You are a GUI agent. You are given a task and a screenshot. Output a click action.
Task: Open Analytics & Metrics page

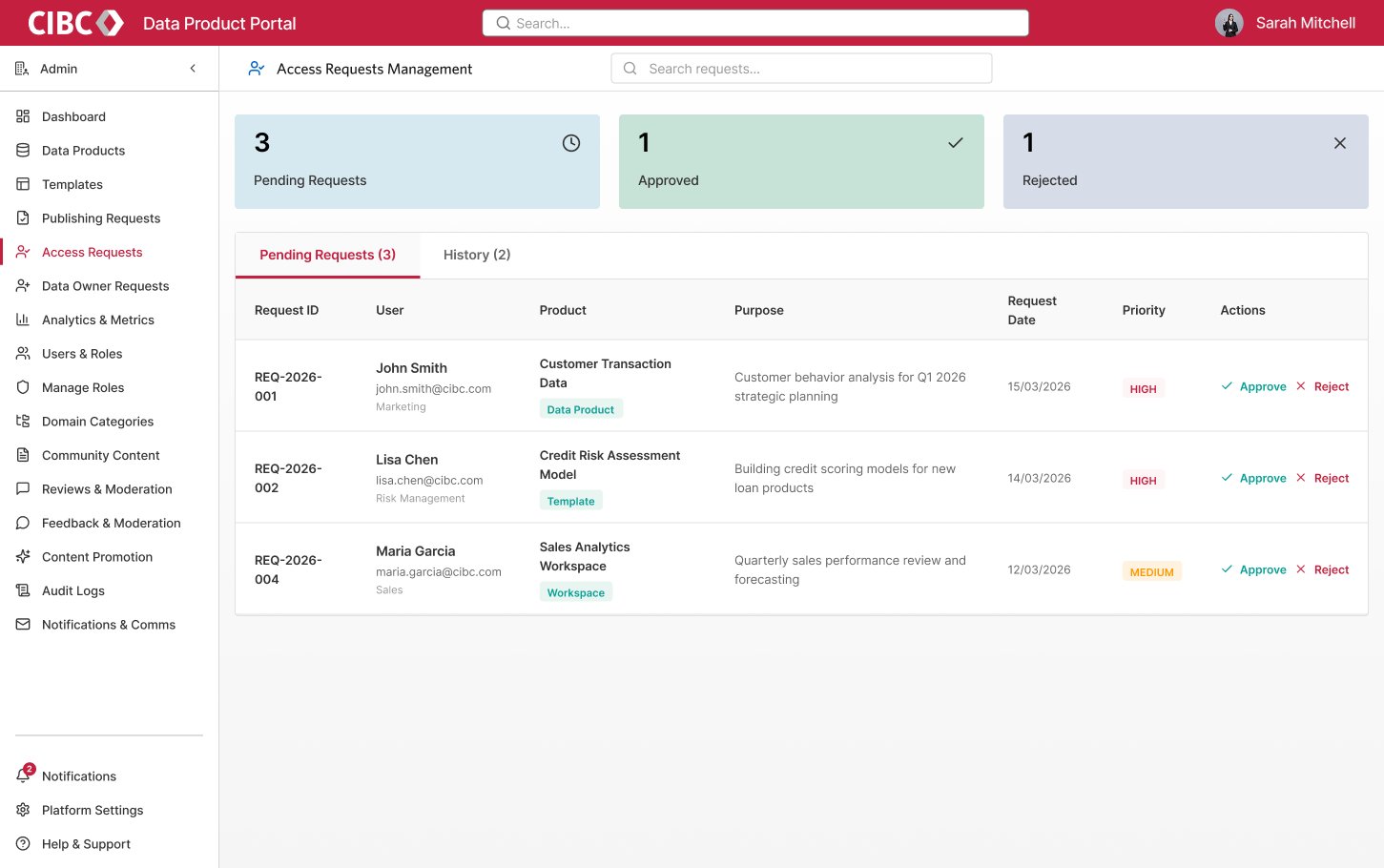pos(110,320)
